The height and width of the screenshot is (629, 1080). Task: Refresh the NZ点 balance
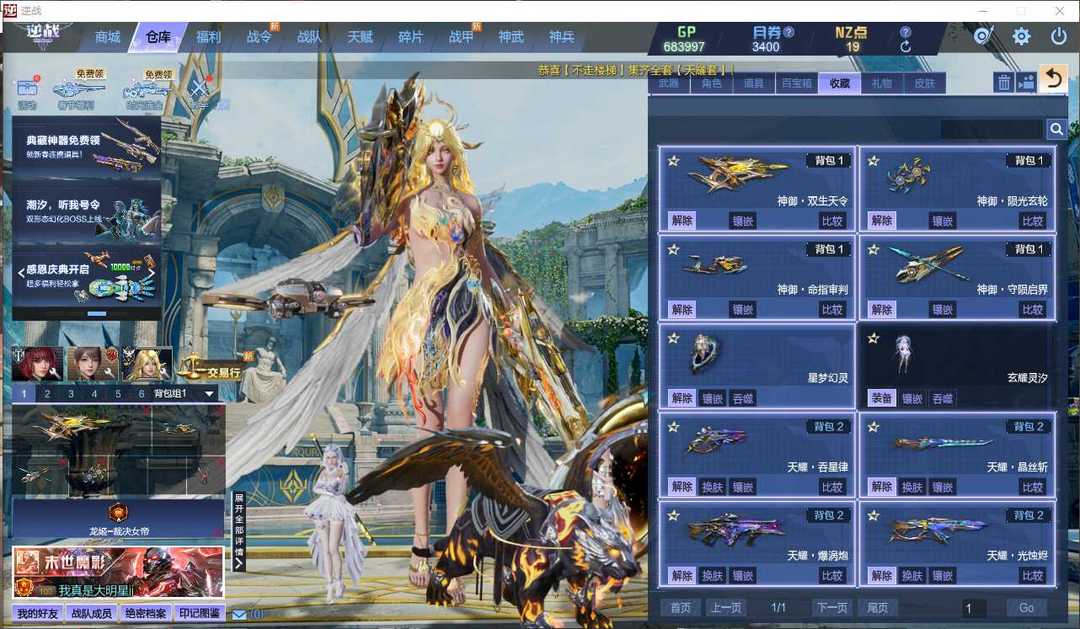(x=906, y=47)
